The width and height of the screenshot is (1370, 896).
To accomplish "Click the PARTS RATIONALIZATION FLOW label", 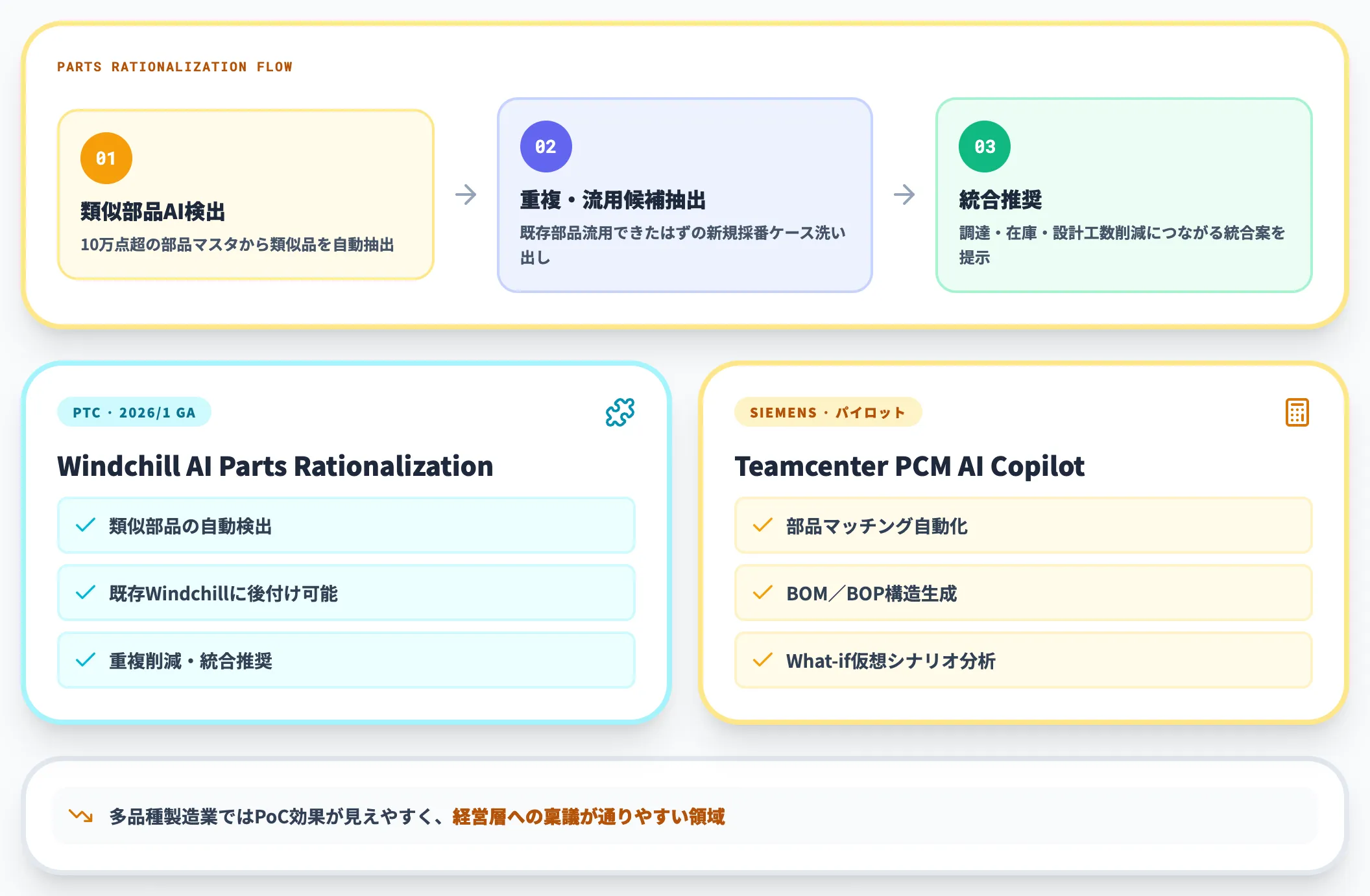I will pos(174,67).
